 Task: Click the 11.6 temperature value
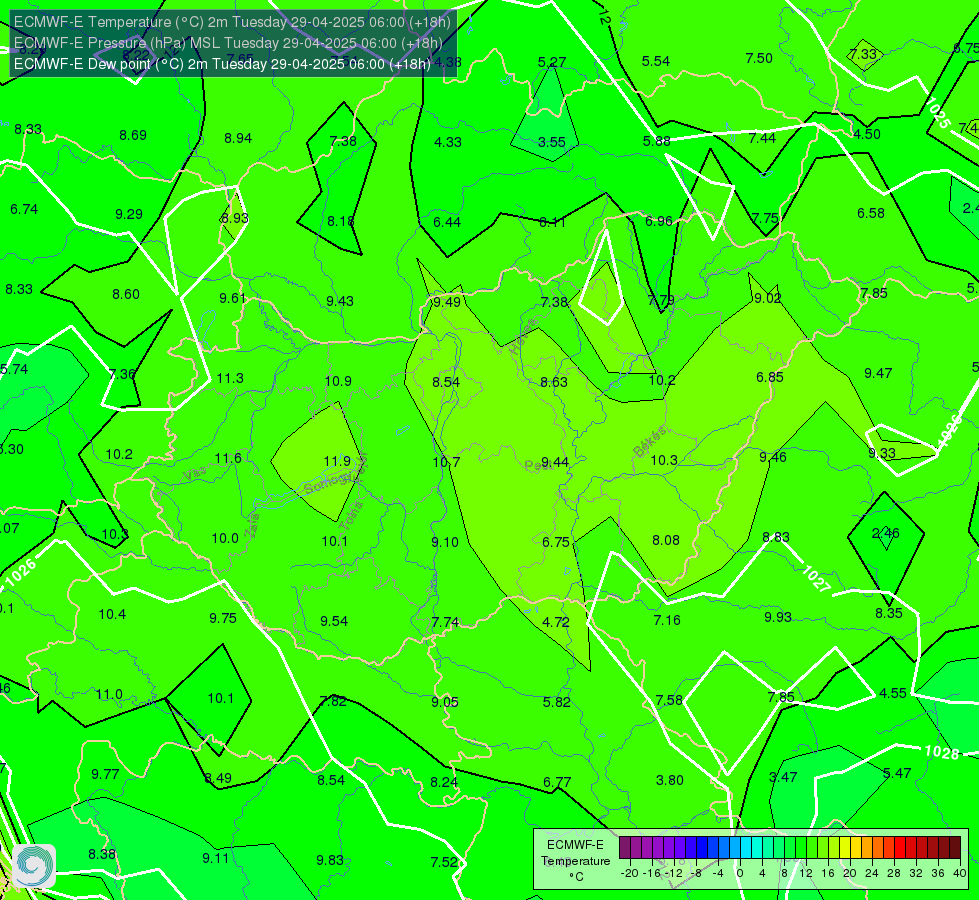pyautogui.click(x=228, y=458)
